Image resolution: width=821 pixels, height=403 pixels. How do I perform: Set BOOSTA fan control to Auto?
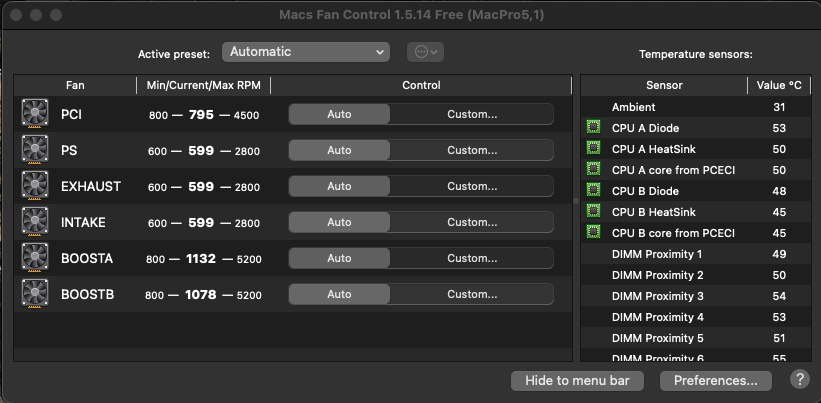click(x=339, y=258)
